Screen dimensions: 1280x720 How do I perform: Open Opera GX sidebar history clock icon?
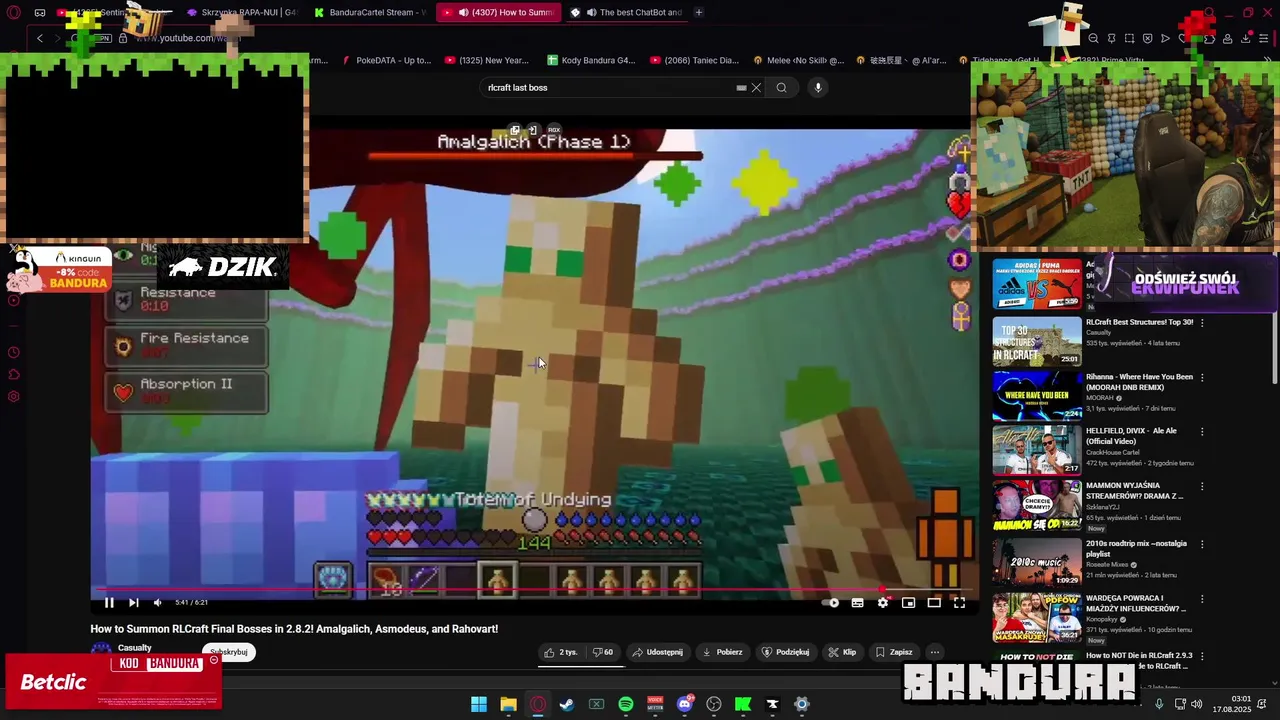point(14,352)
